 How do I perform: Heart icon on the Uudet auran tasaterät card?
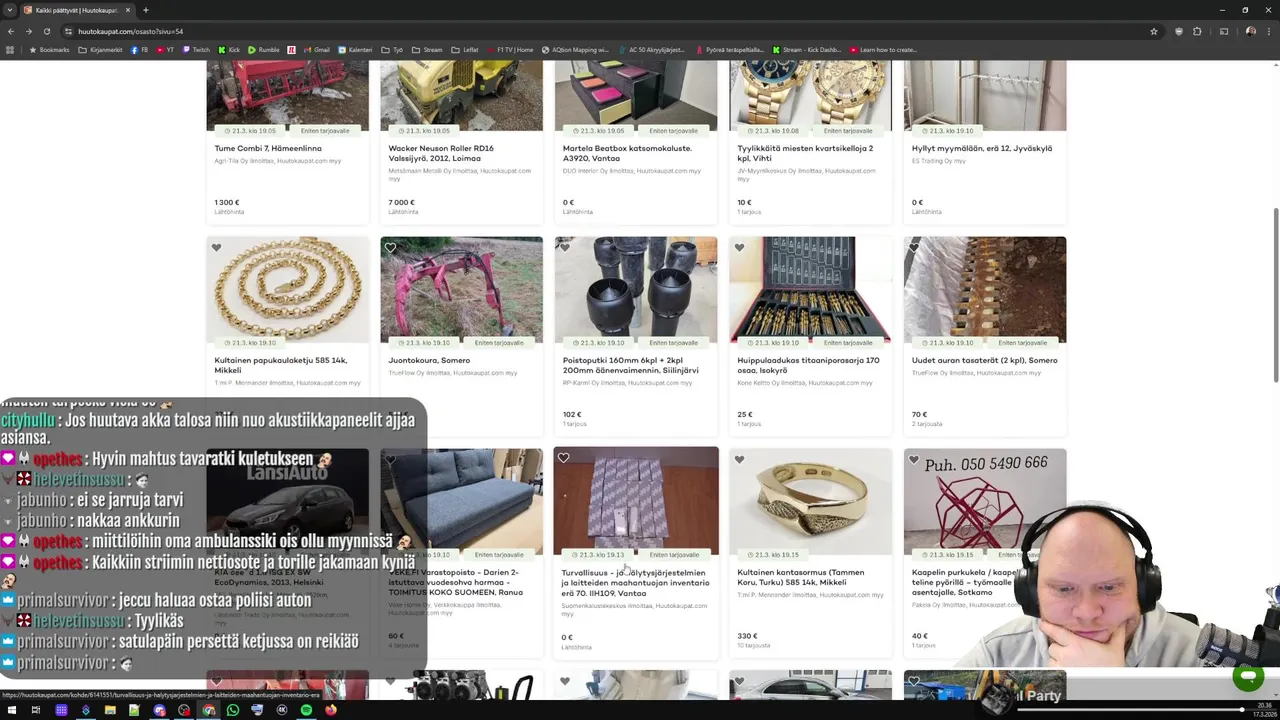(913, 248)
